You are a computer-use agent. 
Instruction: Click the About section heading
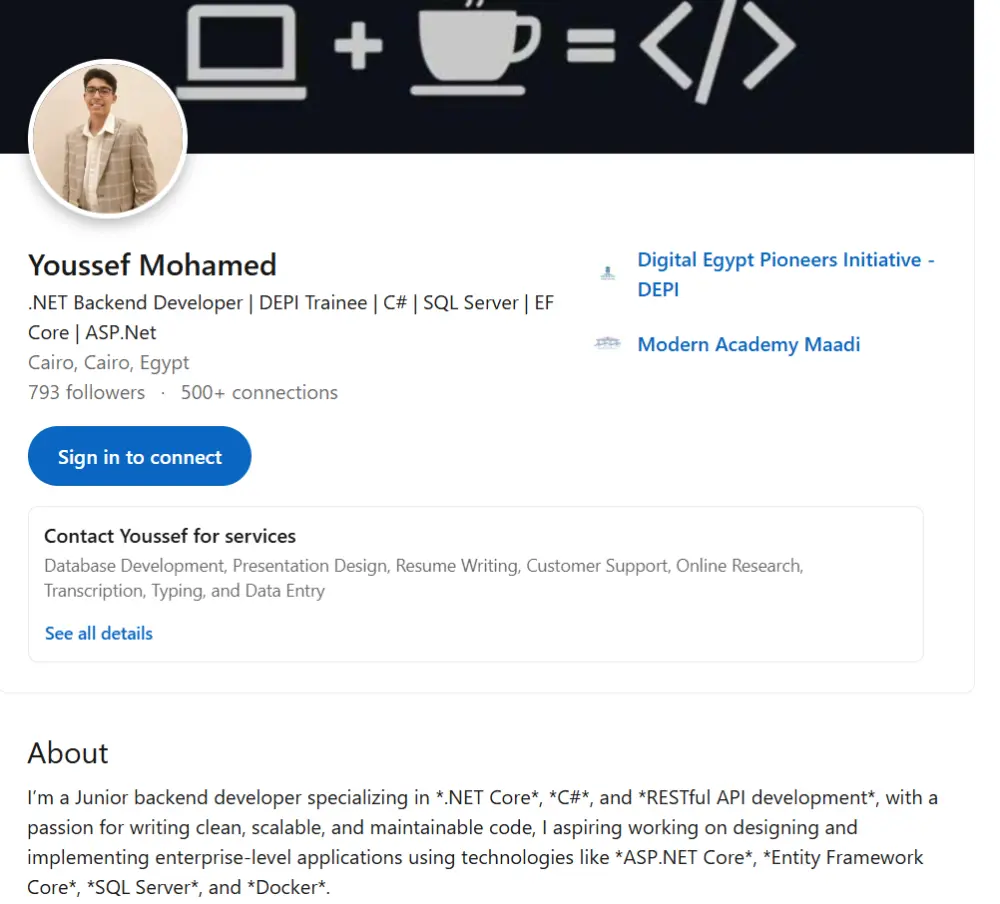[x=68, y=753]
